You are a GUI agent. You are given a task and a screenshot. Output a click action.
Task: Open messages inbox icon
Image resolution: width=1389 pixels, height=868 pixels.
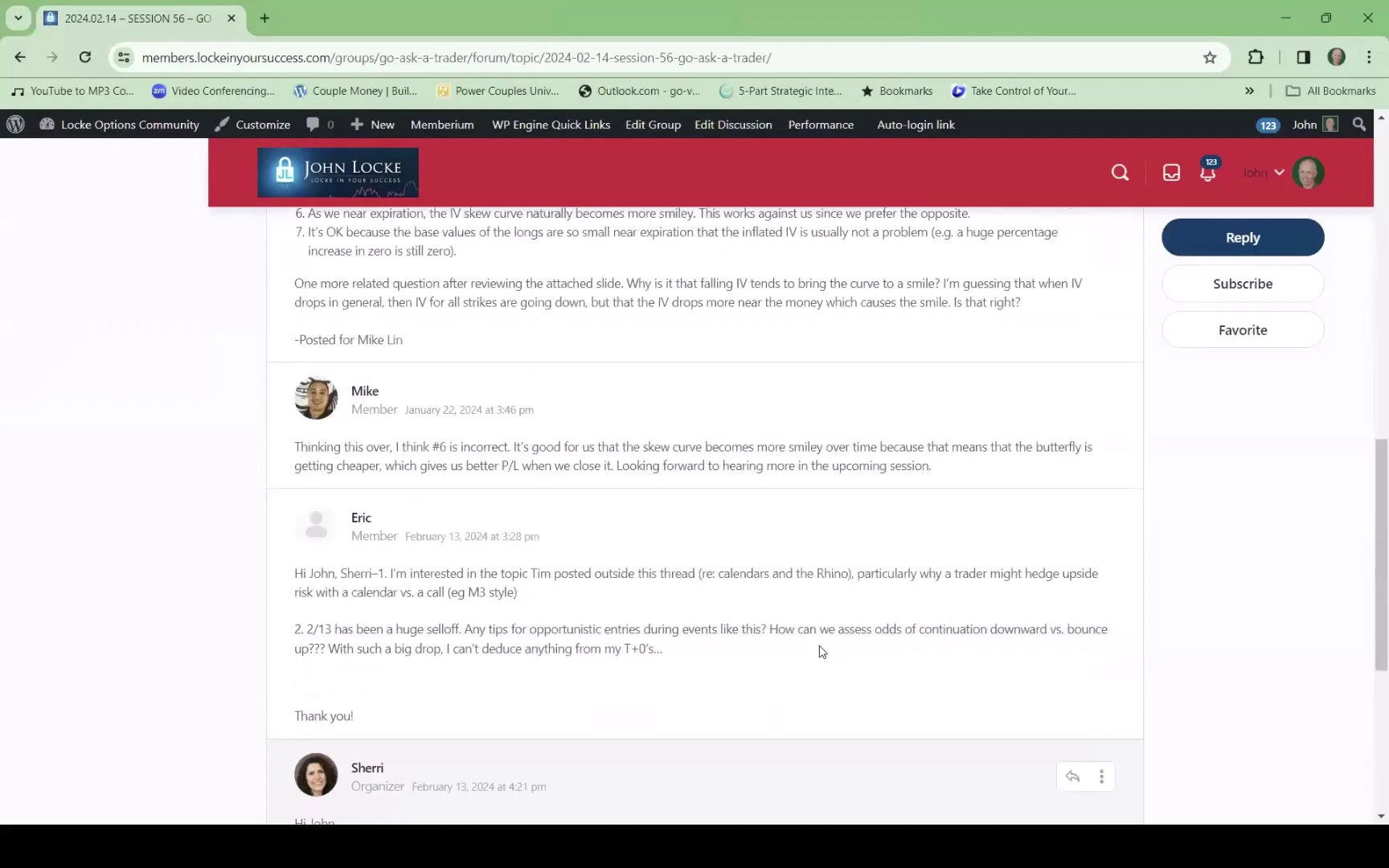(1171, 173)
